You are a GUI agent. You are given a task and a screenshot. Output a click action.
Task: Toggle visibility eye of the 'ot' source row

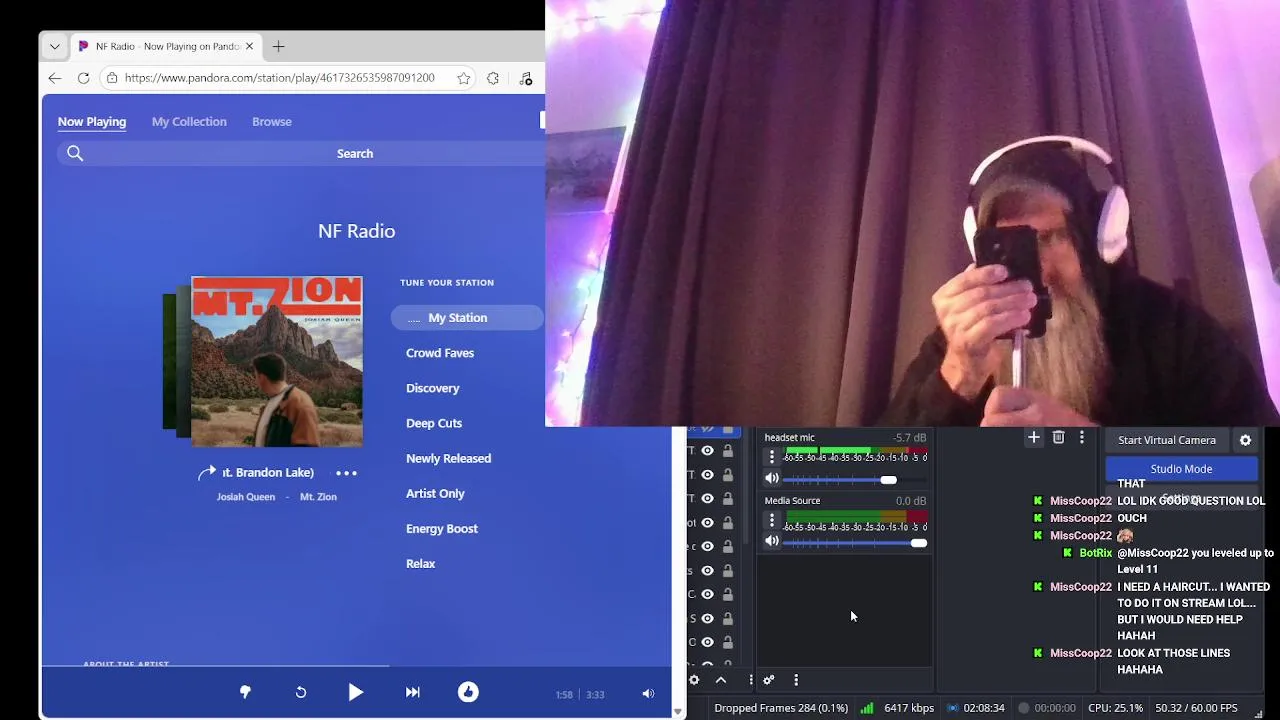[x=707, y=523]
